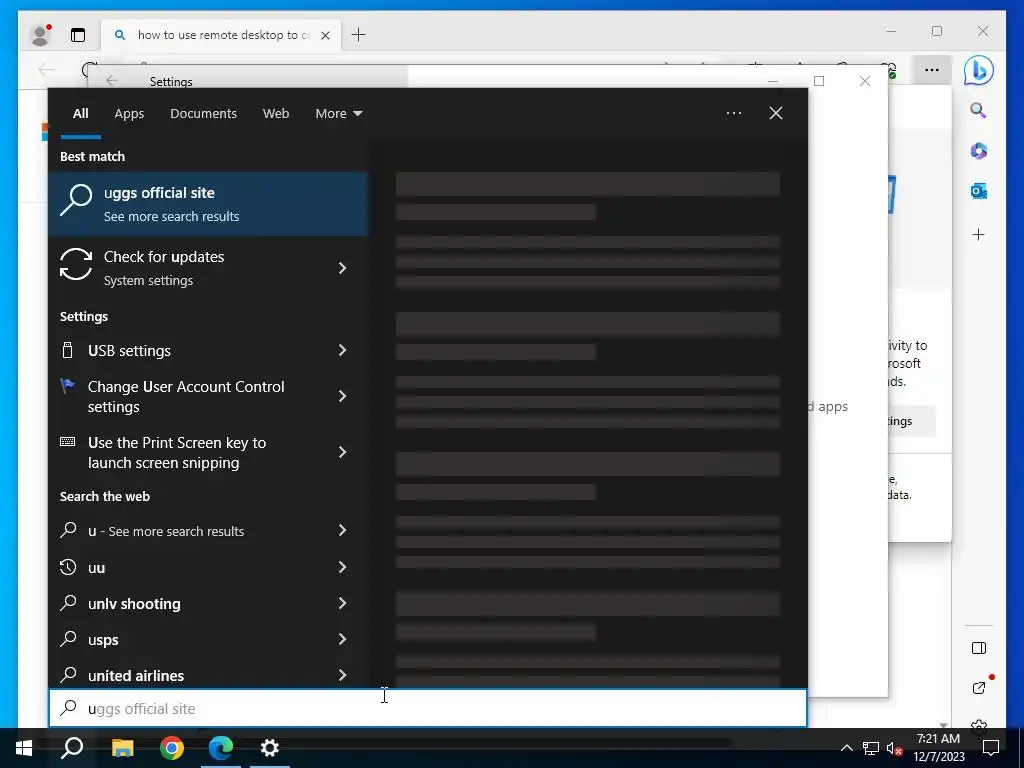Click the Check for updates sync icon
The height and width of the screenshot is (768, 1024).
pyautogui.click(x=76, y=264)
